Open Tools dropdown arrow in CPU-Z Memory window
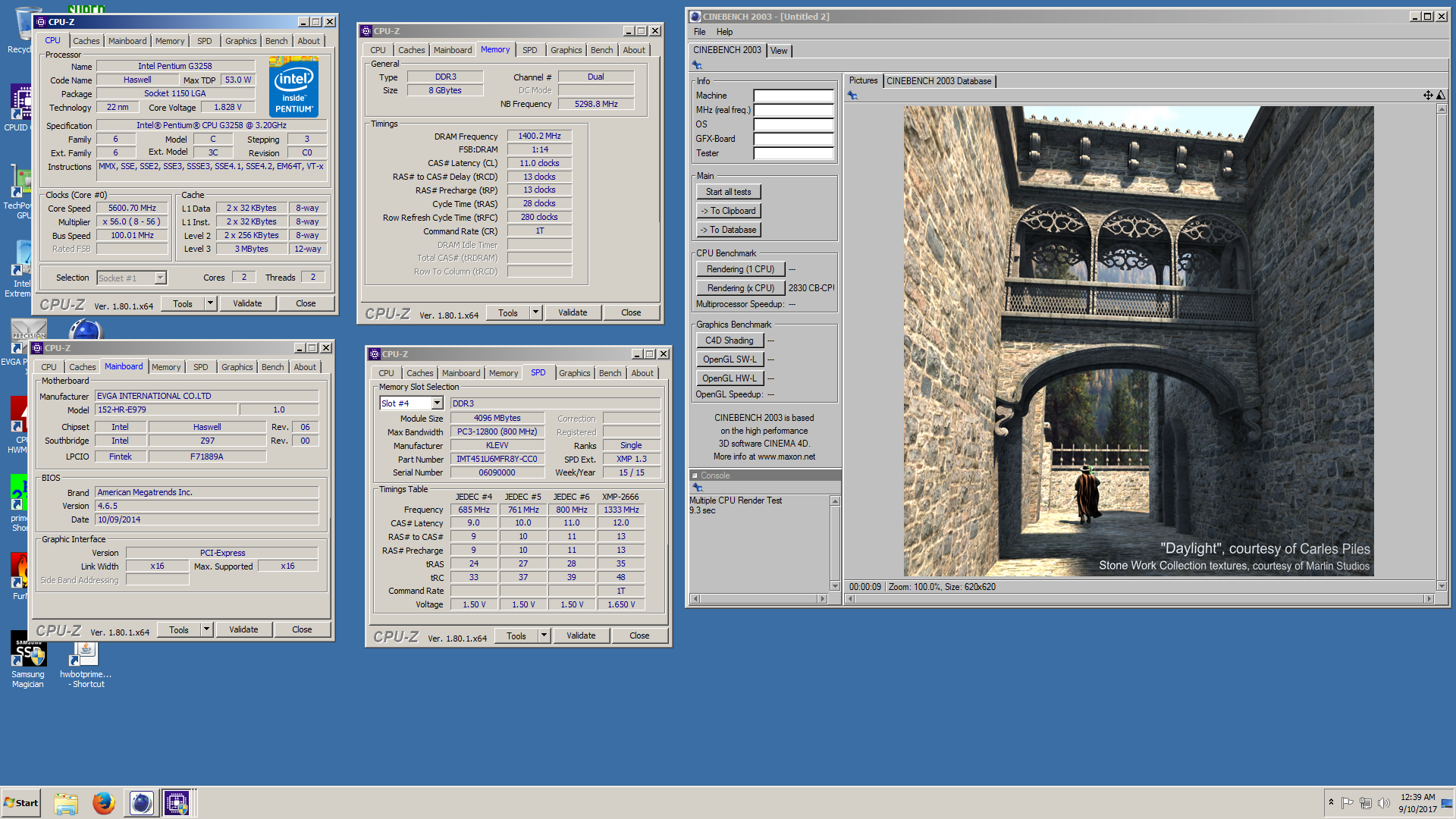 (x=535, y=312)
